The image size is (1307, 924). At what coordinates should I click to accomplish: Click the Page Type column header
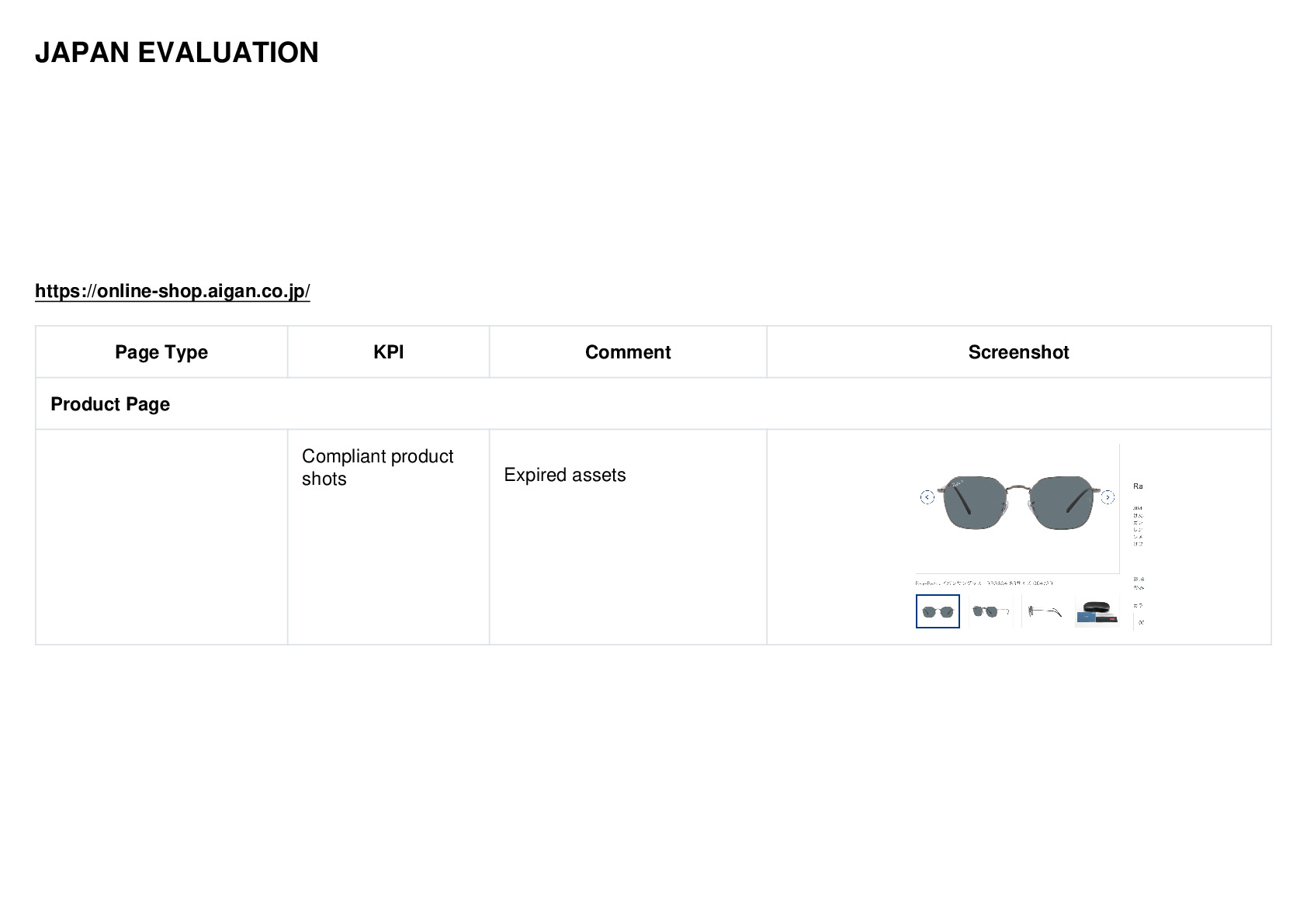click(161, 352)
